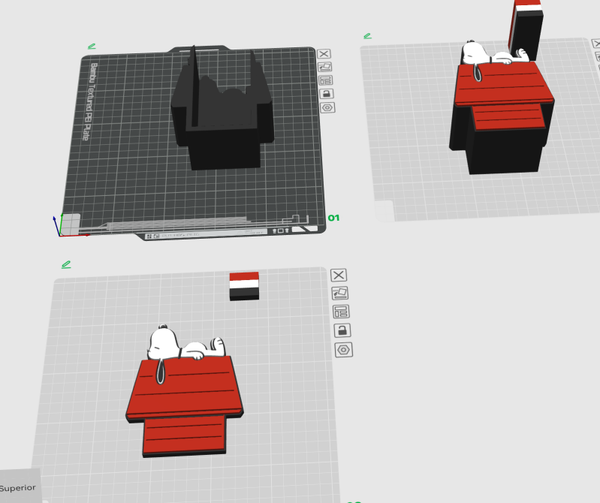Edit the name of the top-right plate

pyautogui.click(x=367, y=36)
